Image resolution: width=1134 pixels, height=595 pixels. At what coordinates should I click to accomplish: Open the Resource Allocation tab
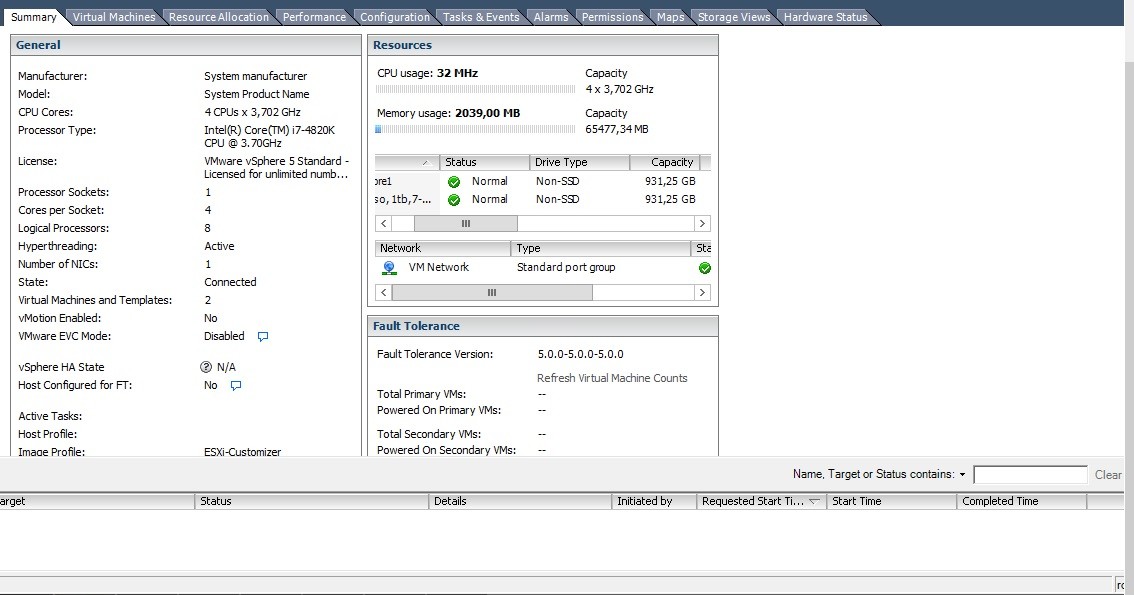[x=218, y=17]
